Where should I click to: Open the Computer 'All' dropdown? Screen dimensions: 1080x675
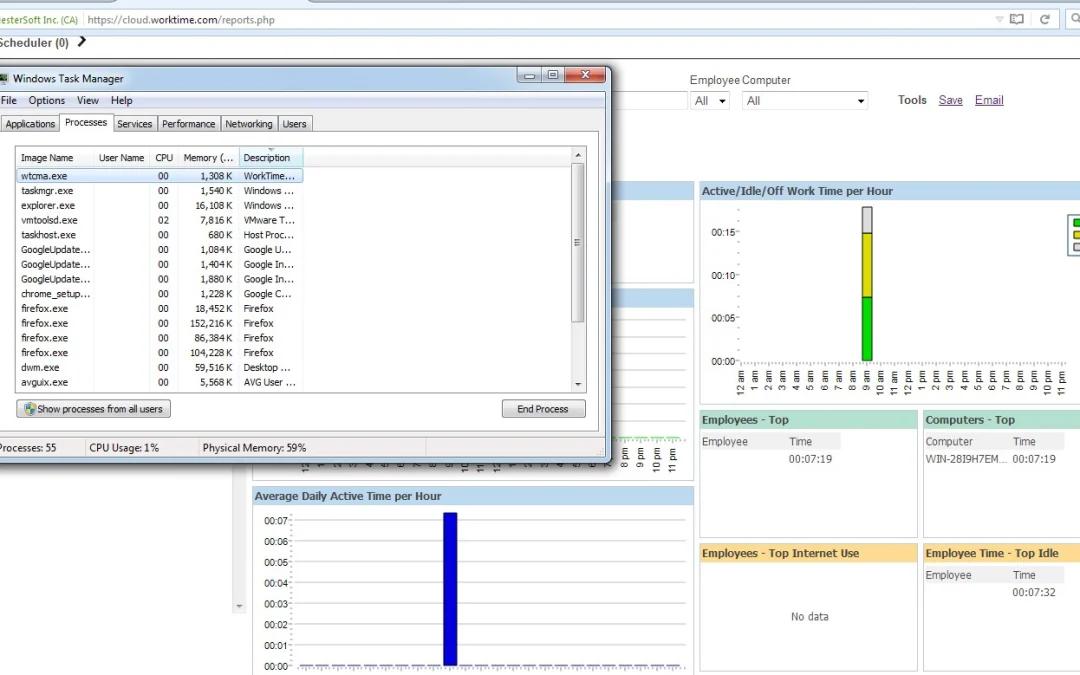805,101
